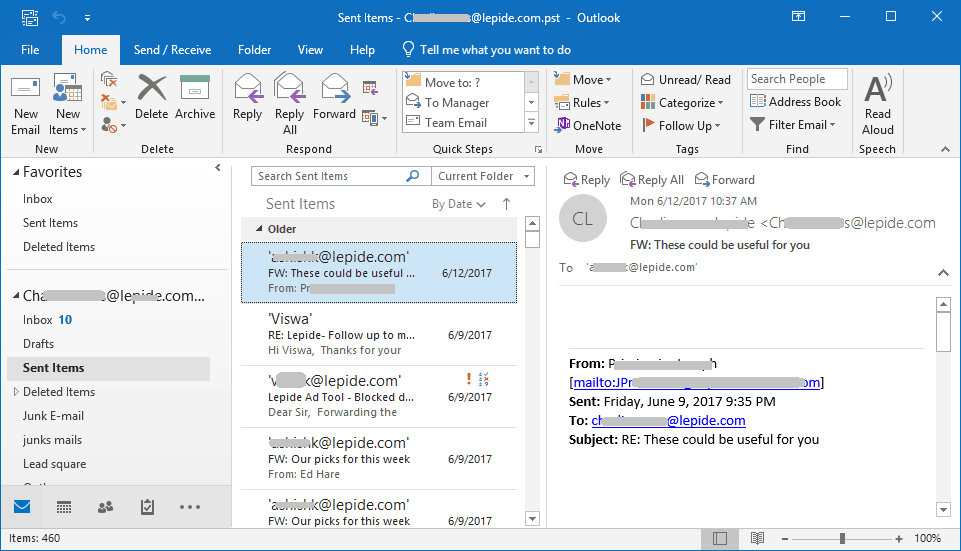Open the Inbox folder with 10 unread
The width and height of the screenshot is (961, 551).
(47, 319)
